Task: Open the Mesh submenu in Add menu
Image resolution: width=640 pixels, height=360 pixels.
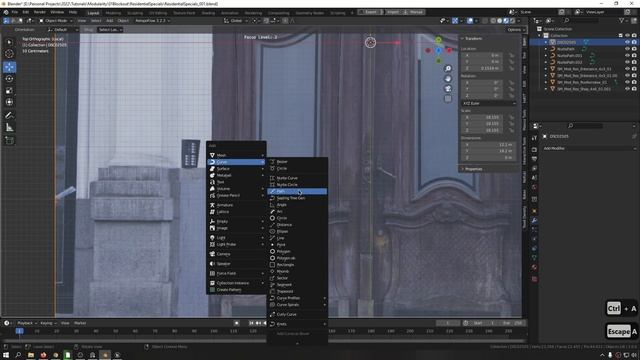Action: pyautogui.click(x=236, y=155)
